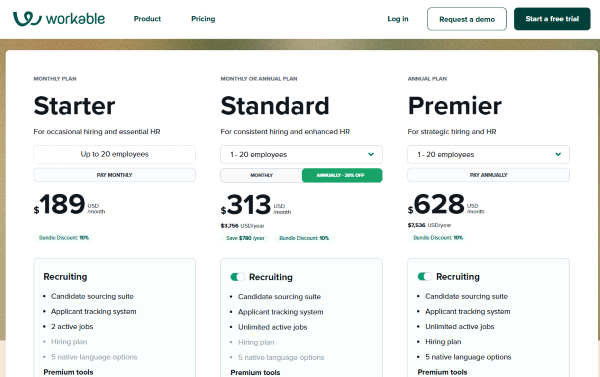Click Premier plan Bundle Discount 10% badge

pyautogui.click(x=438, y=238)
